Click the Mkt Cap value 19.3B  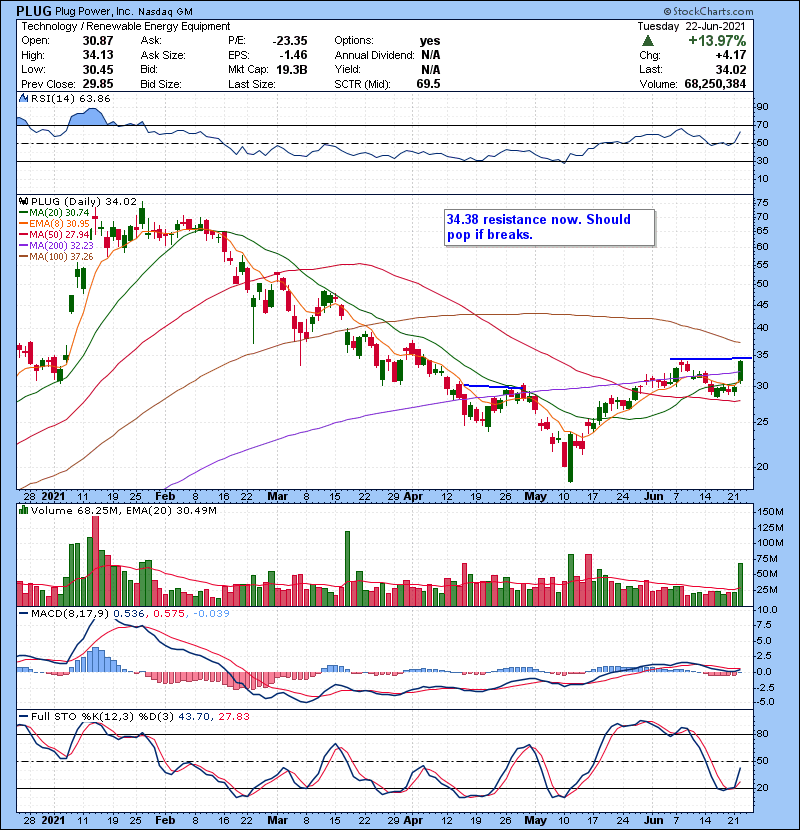click(x=292, y=69)
